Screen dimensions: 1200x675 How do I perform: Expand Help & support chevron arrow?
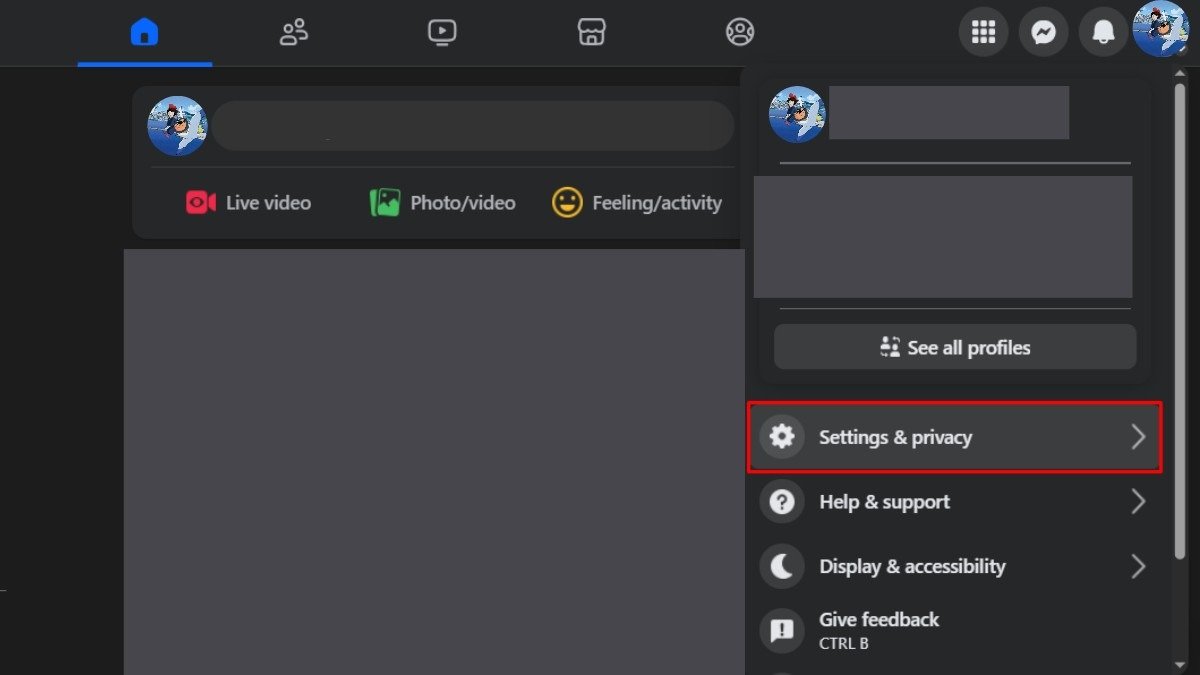tap(1137, 502)
